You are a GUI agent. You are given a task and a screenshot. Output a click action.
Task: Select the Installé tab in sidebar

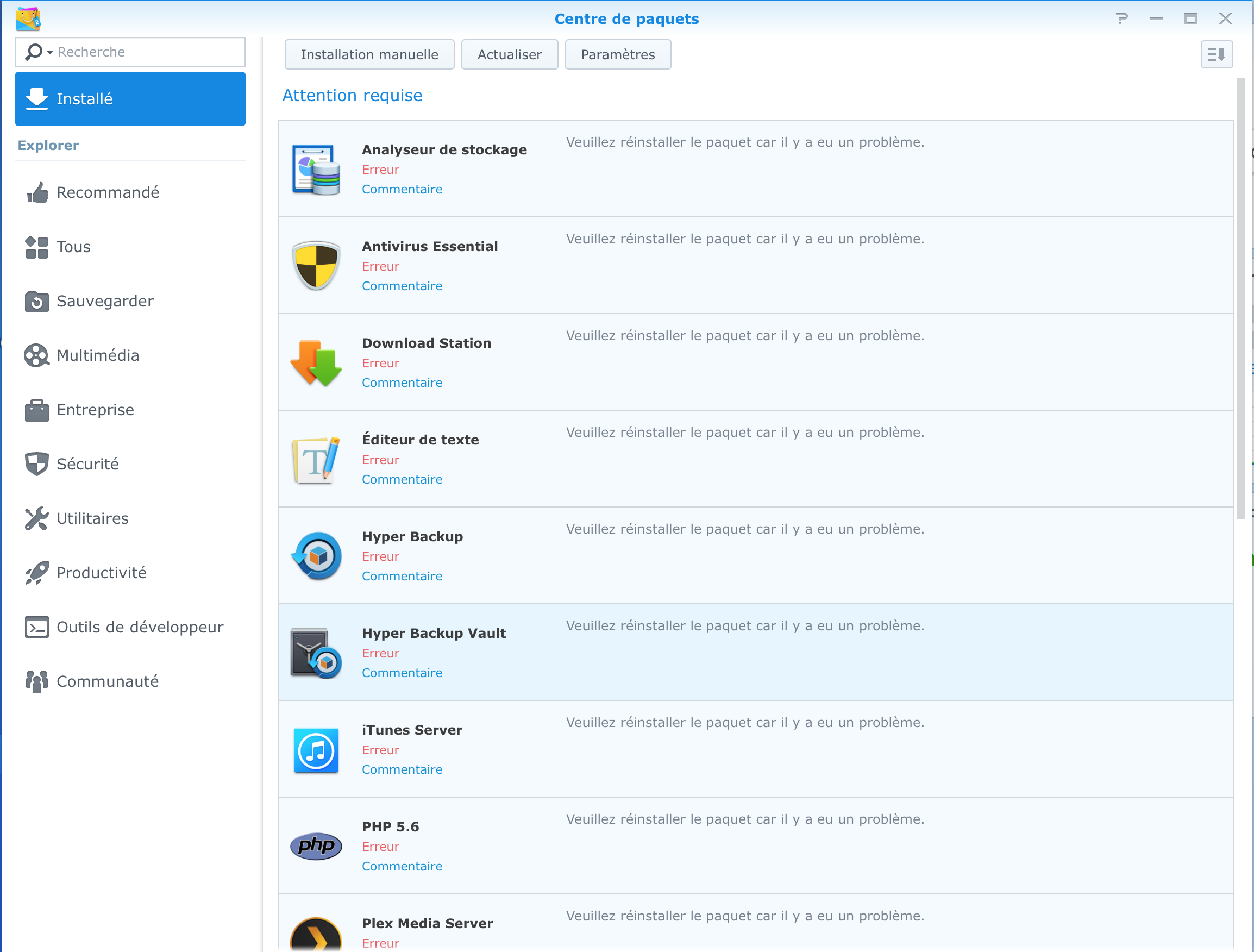(130, 99)
